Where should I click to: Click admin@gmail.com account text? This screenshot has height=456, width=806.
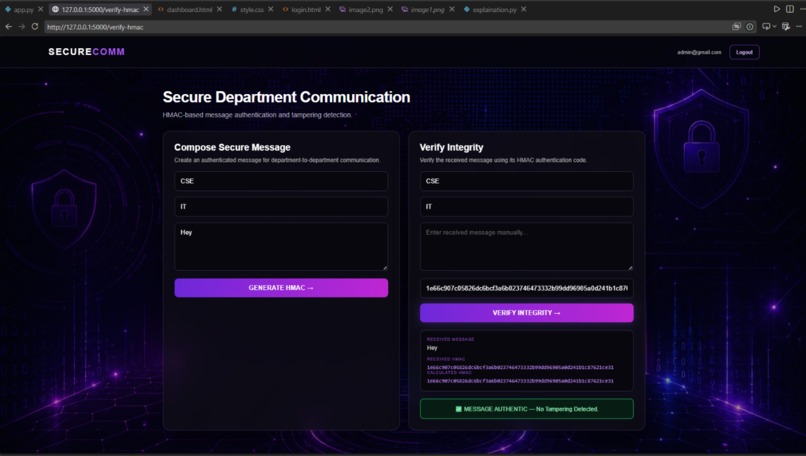[x=699, y=52]
